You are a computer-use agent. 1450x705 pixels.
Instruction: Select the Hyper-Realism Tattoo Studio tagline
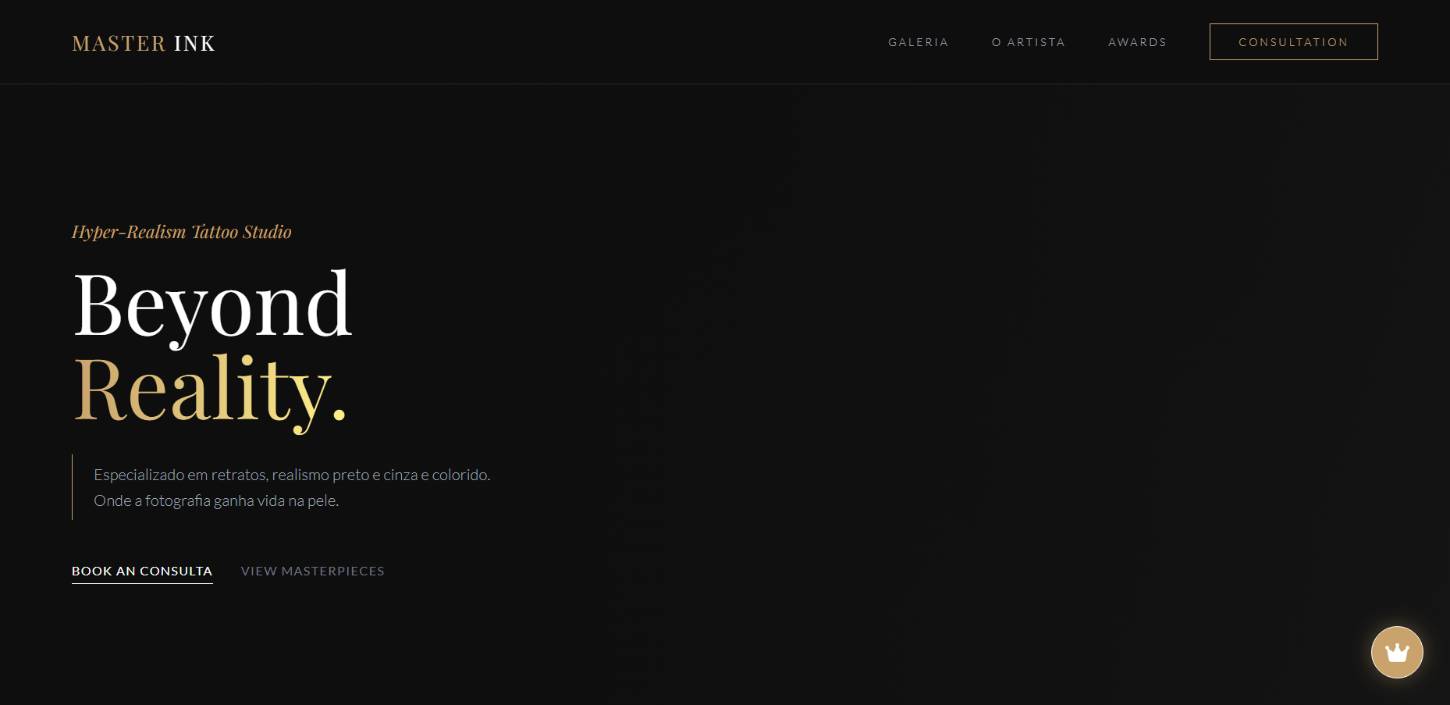pos(181,232)
